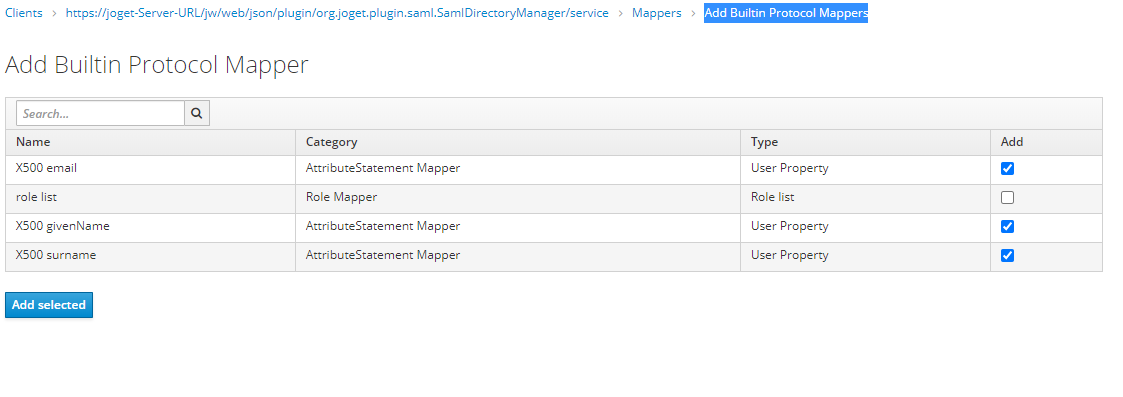
Task: Click the Name column header
Action: point(33,142)
